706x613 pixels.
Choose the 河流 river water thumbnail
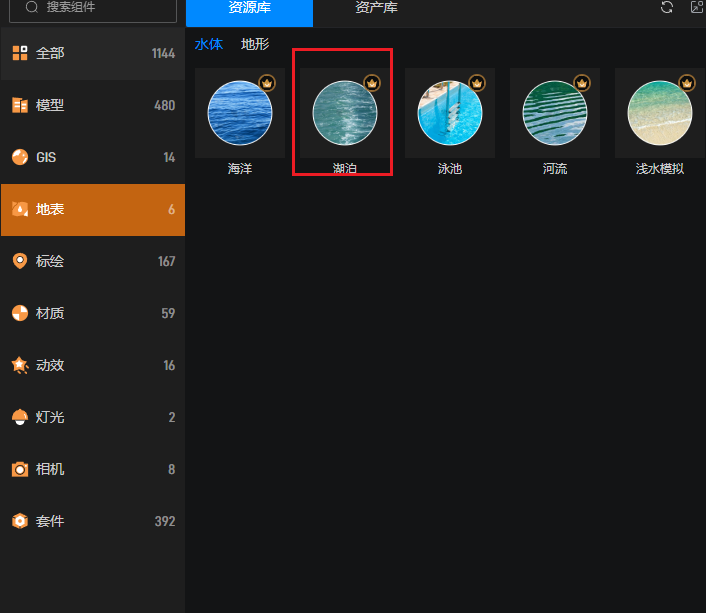pyautogui.click(x=555, y=113)
